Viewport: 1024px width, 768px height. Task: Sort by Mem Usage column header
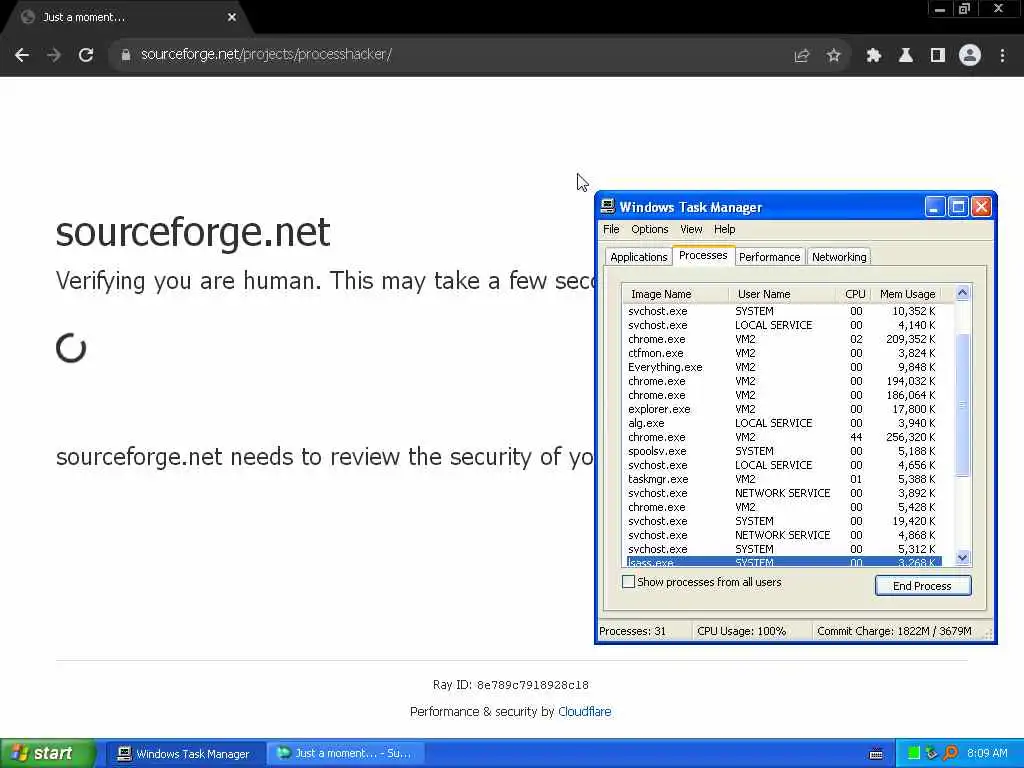click(906, 294)
